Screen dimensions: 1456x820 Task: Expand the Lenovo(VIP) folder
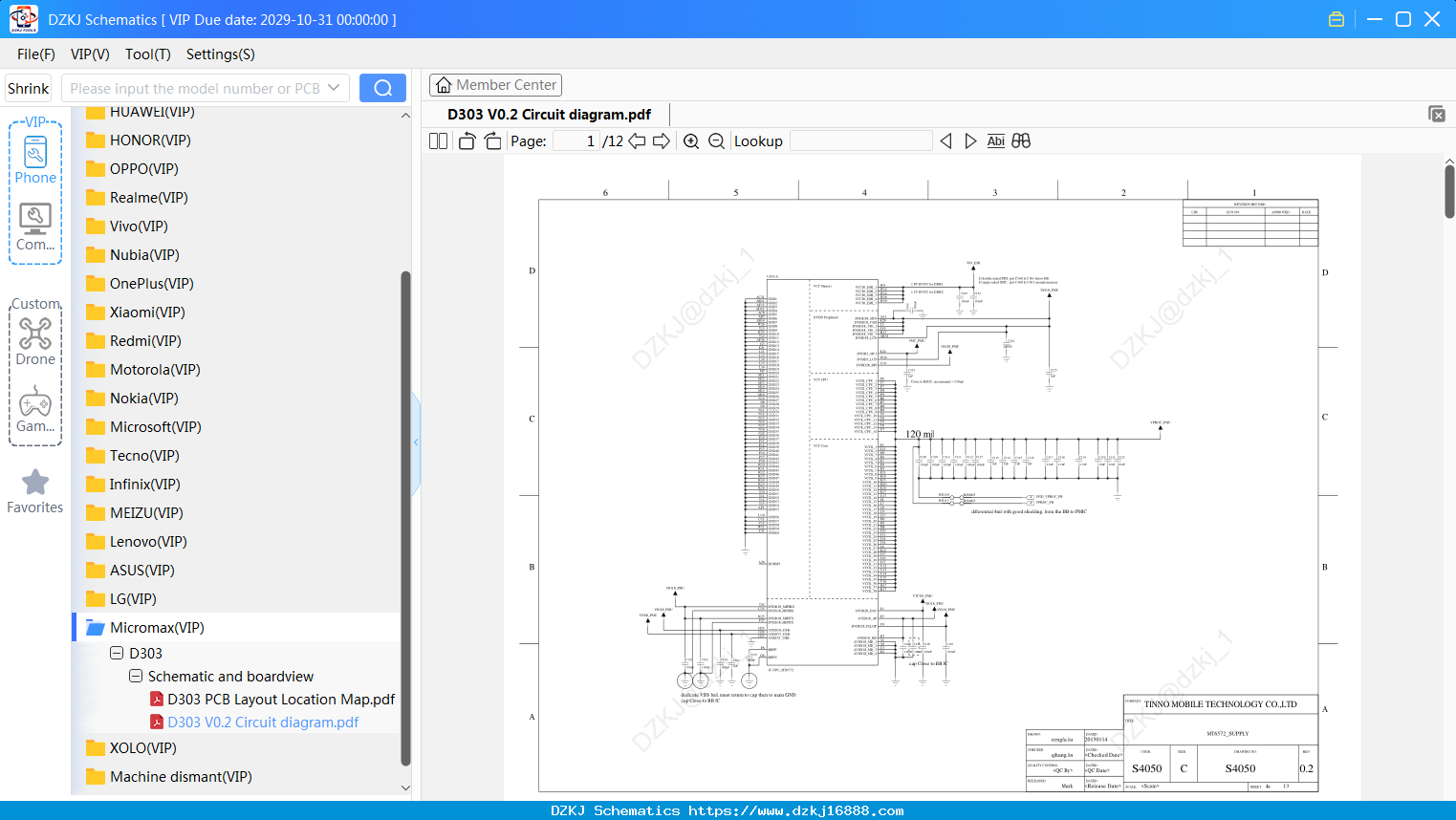(137, 542)
